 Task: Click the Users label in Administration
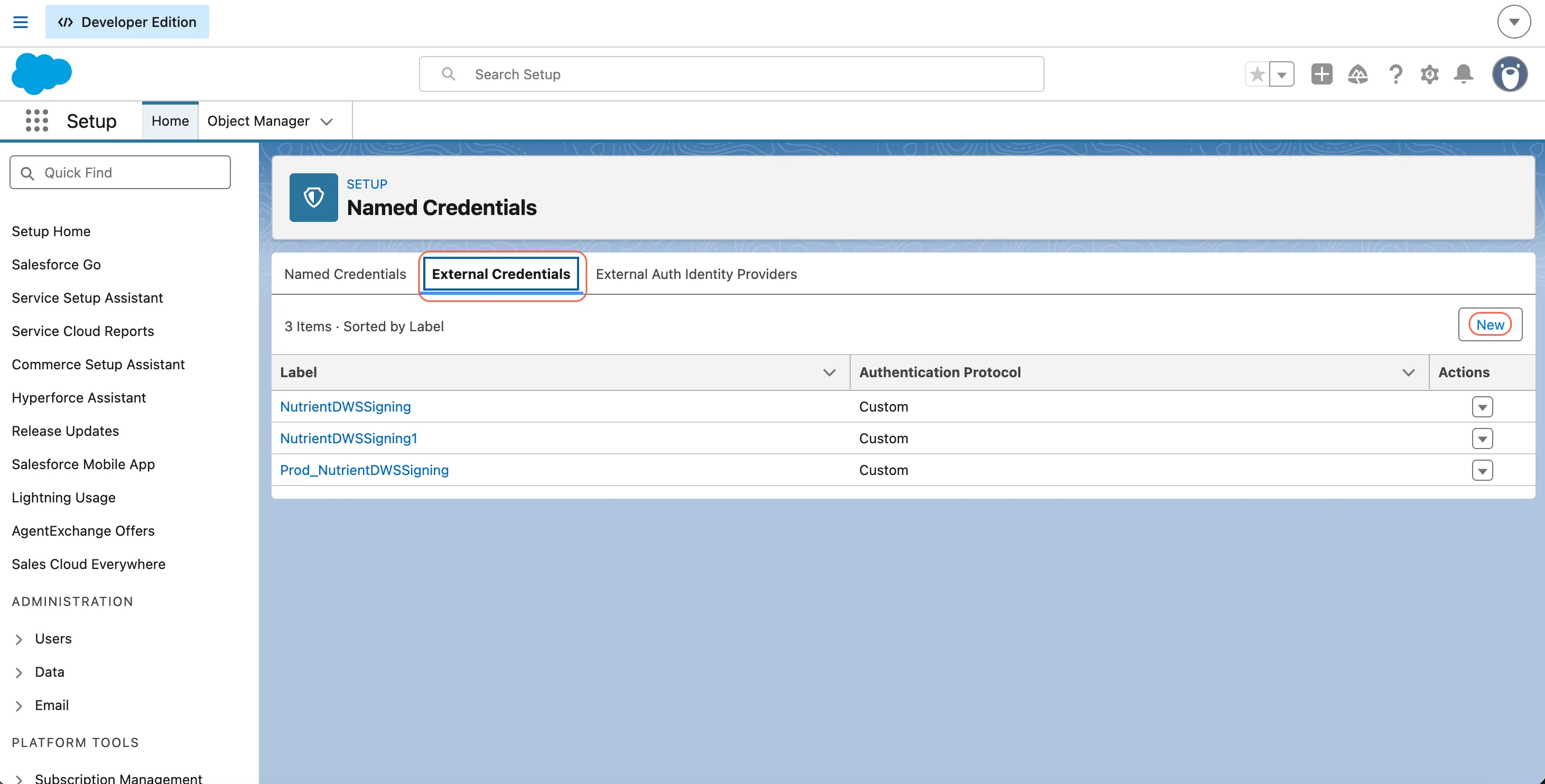click(53, 638)
